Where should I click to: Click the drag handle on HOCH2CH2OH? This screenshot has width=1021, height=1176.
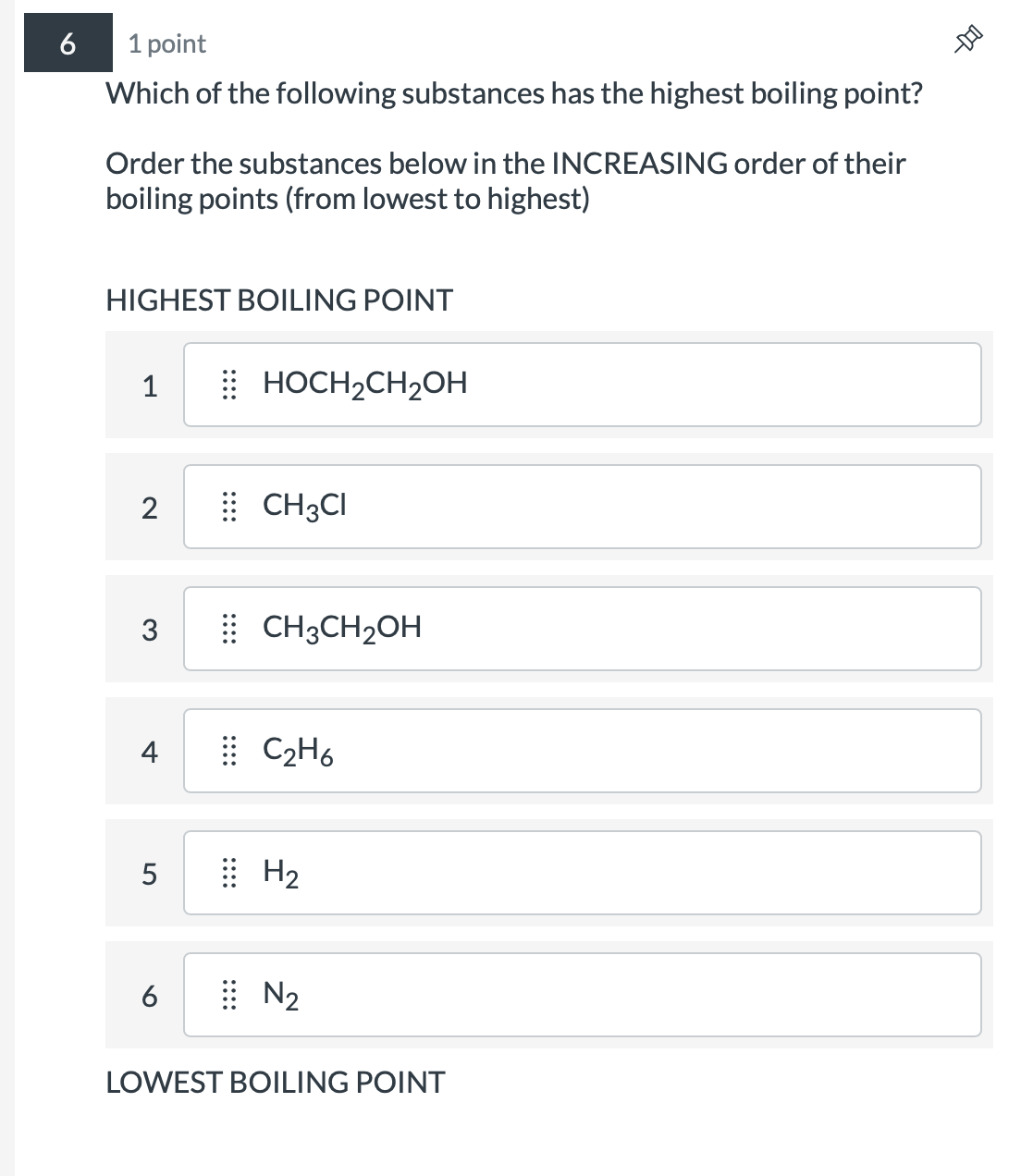[x=229, y=384]
